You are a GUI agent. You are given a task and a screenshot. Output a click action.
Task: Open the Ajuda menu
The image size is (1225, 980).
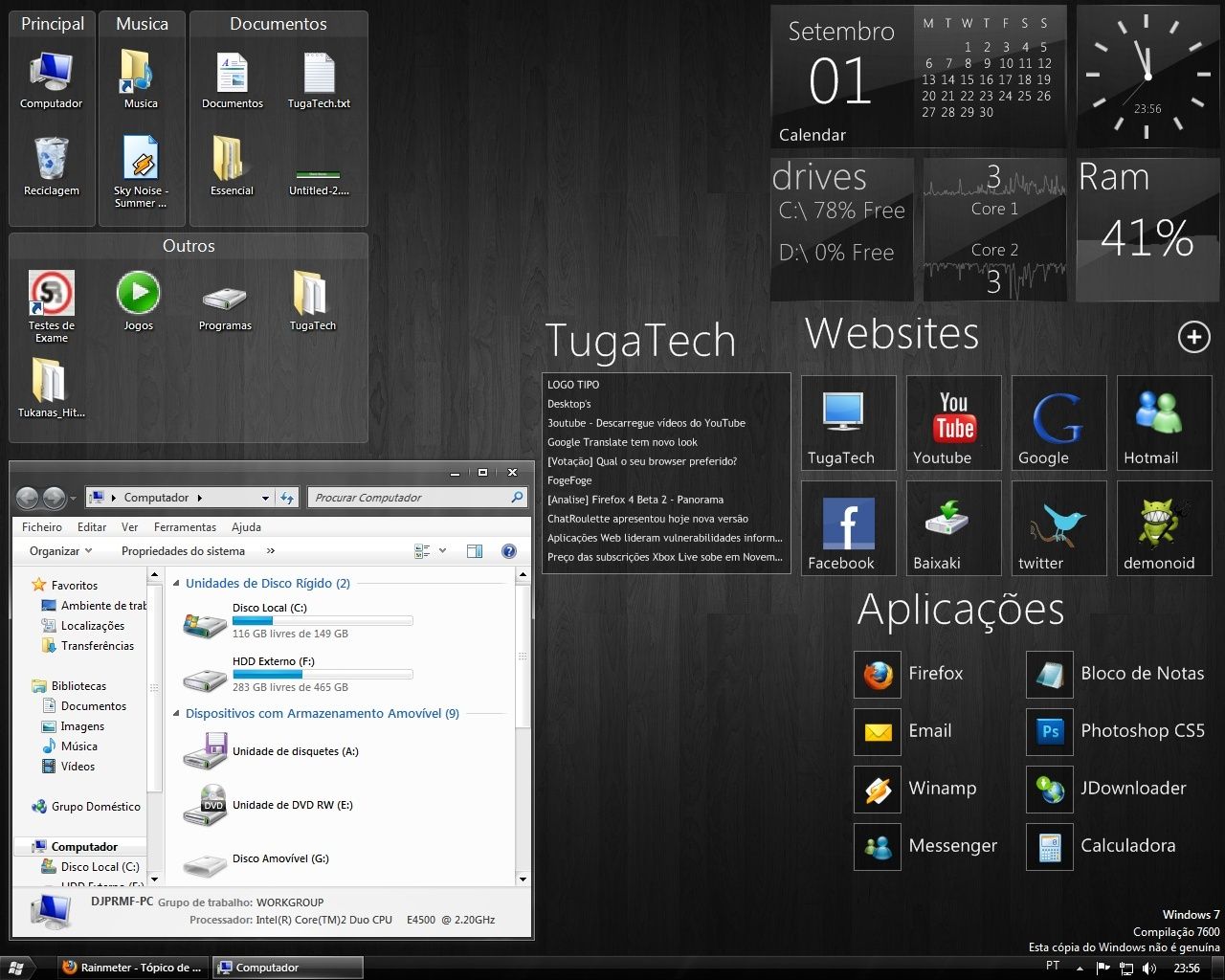[246, 527]
